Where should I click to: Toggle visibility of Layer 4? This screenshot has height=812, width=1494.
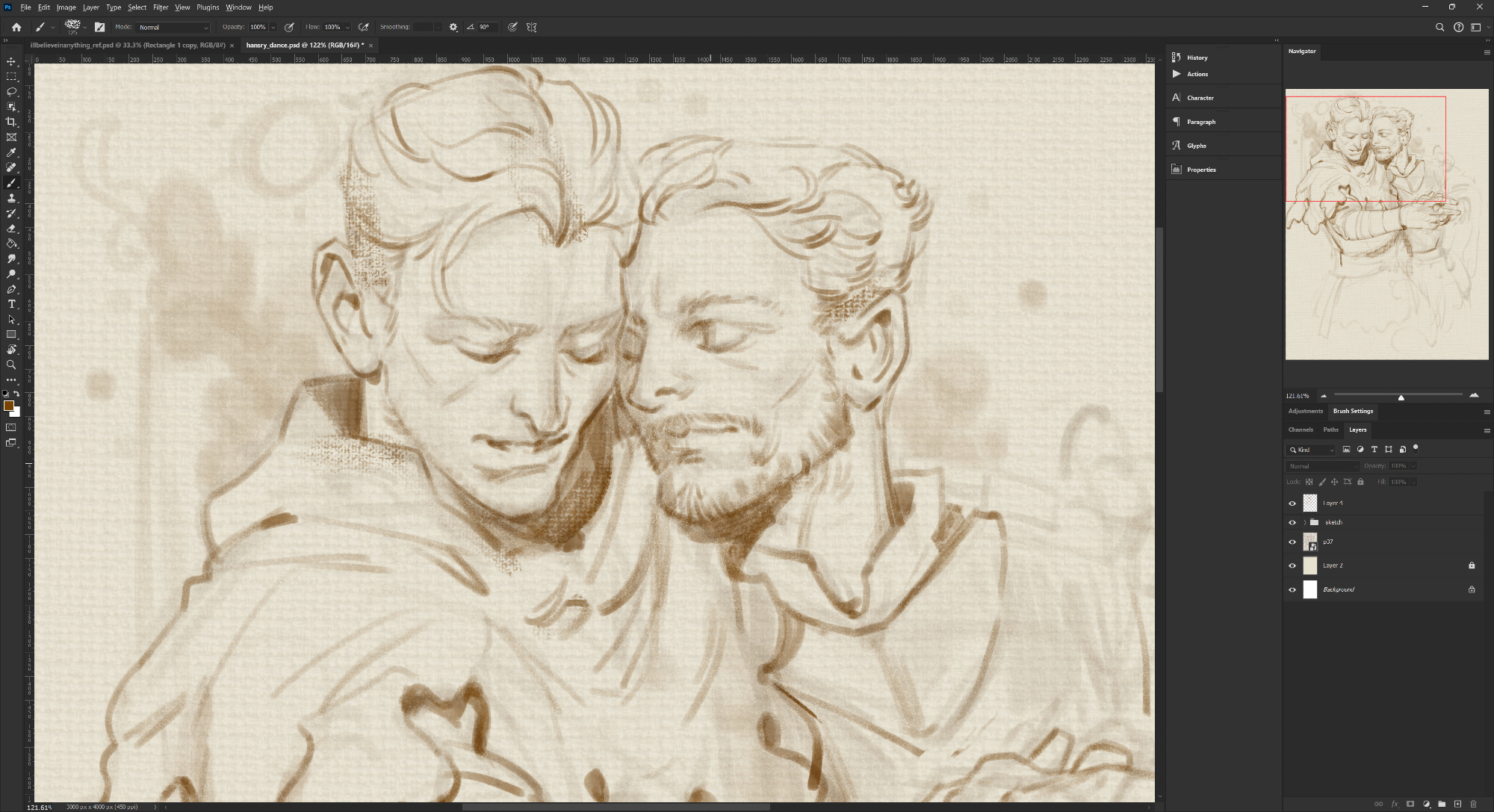point(1292,503)
